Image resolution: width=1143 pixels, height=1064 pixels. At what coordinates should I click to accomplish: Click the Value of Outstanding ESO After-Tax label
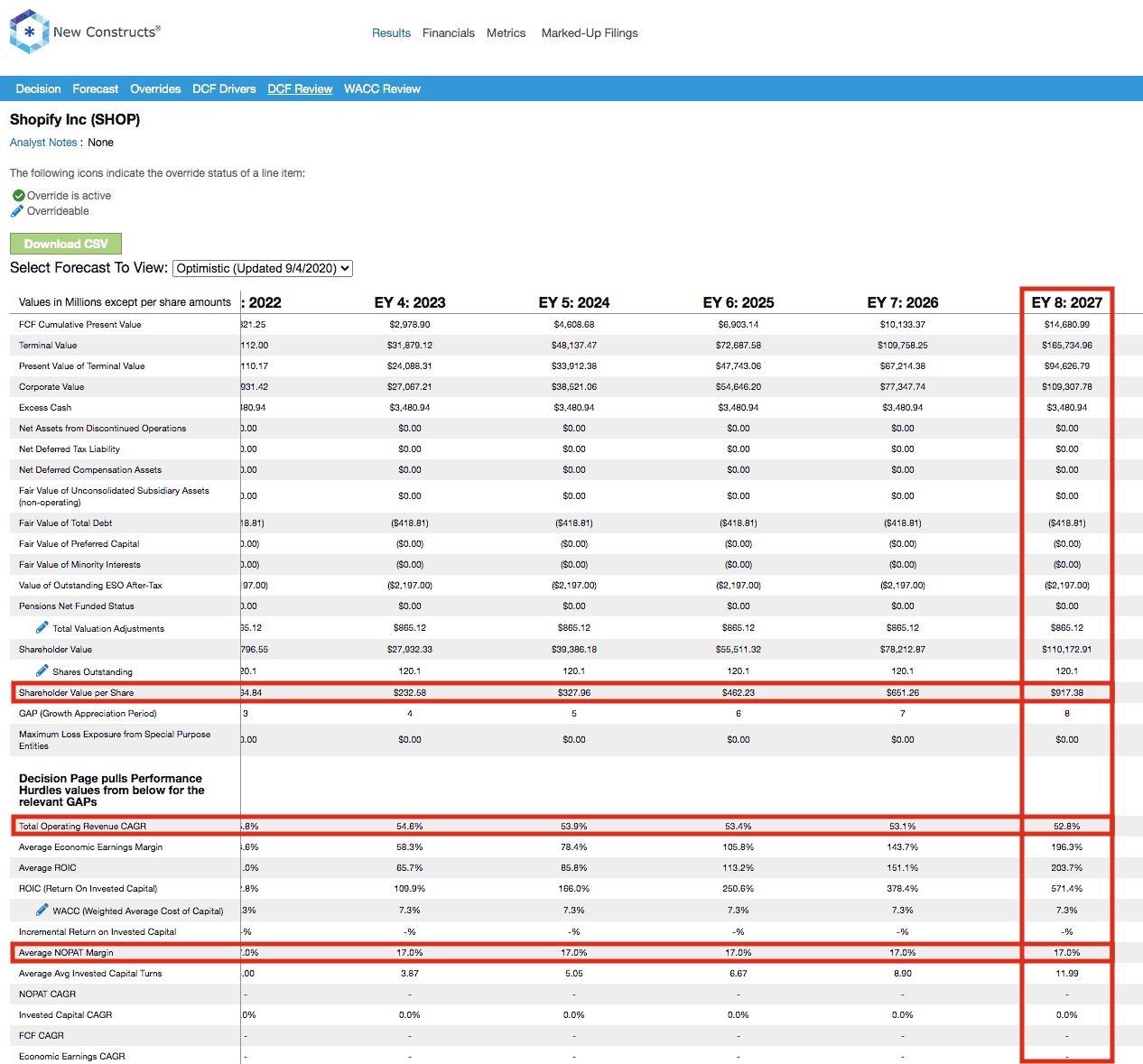tap(91, 585)
